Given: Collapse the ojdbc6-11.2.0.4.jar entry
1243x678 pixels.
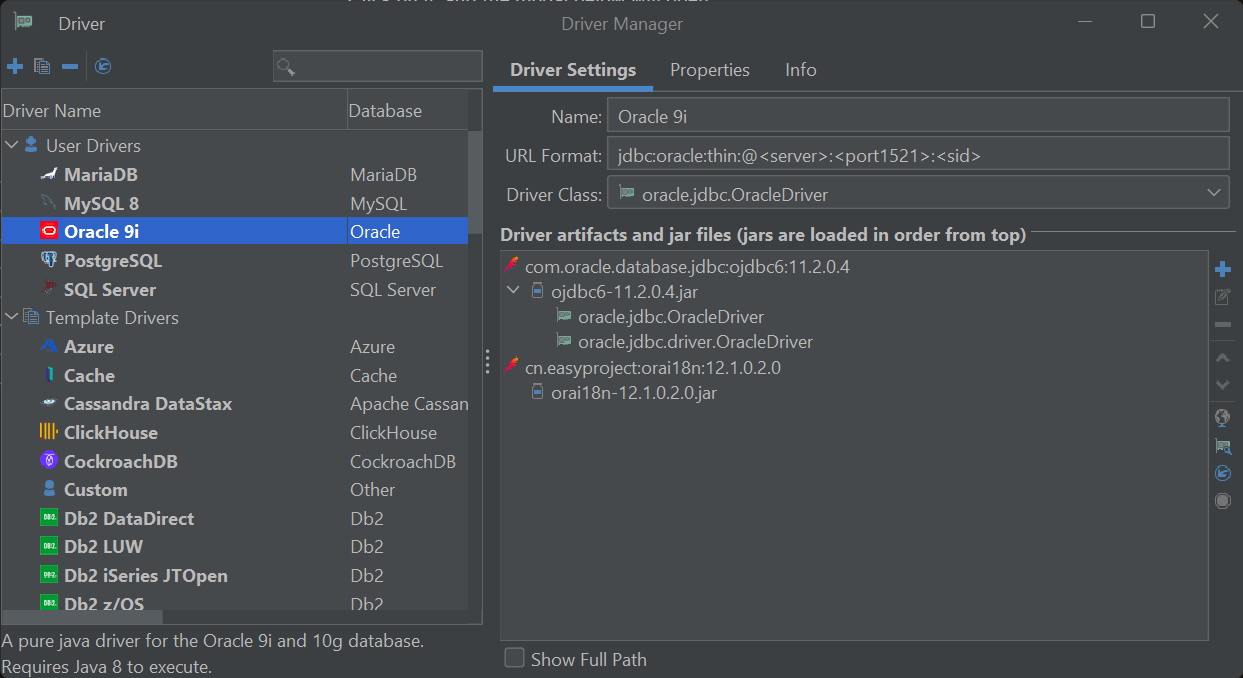Looking at the screenshot, I should [x=513, y=289].
